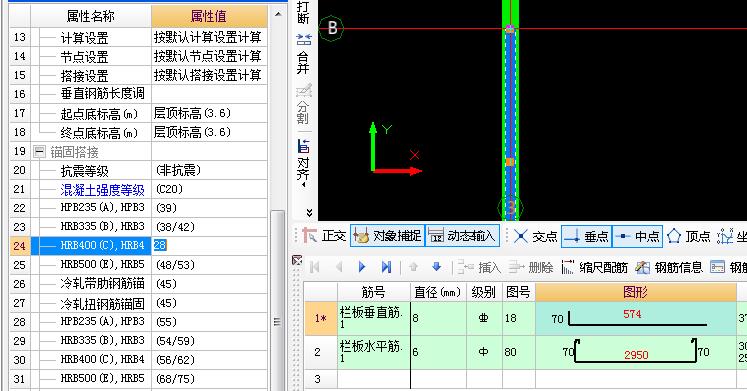The height and width of the screenshot is (391, 747).
Task: Click property panel scrollbar thumb
Action: click(277, 300)
